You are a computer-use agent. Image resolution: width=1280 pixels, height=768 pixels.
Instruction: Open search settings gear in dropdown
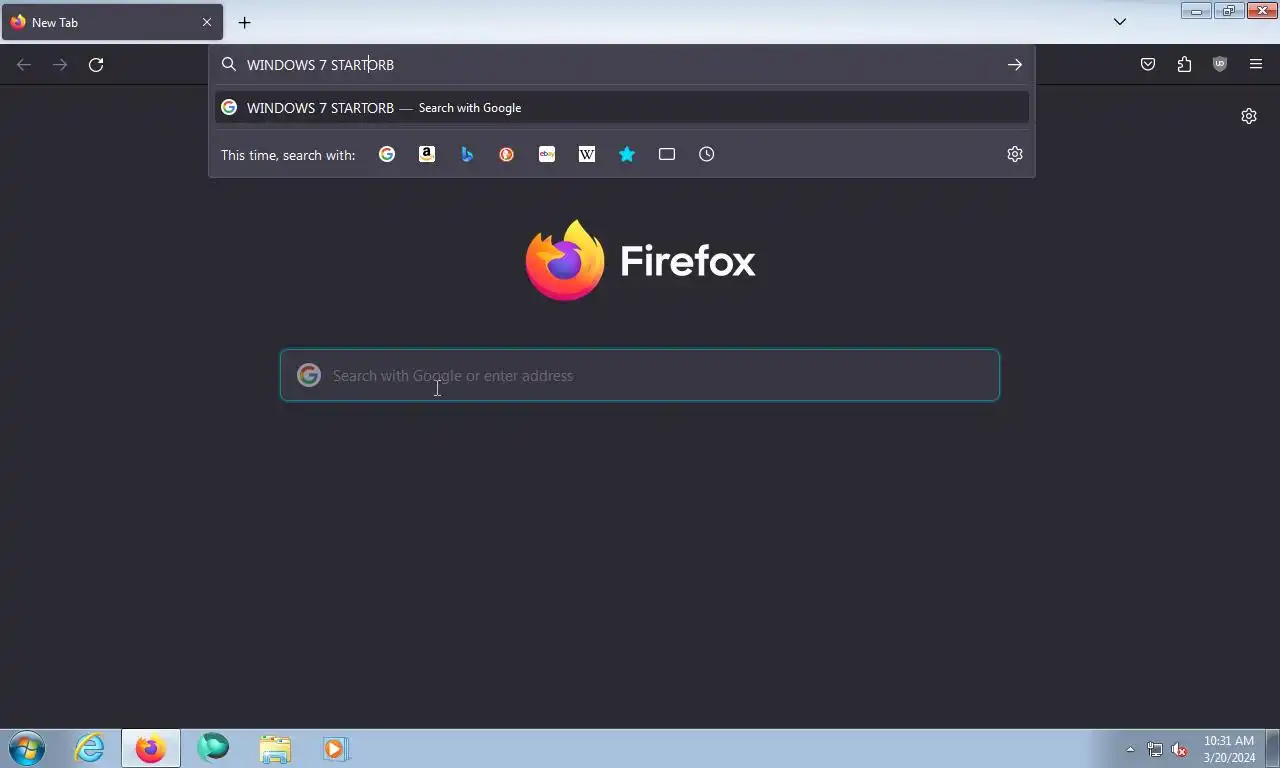coord(1015,154)
